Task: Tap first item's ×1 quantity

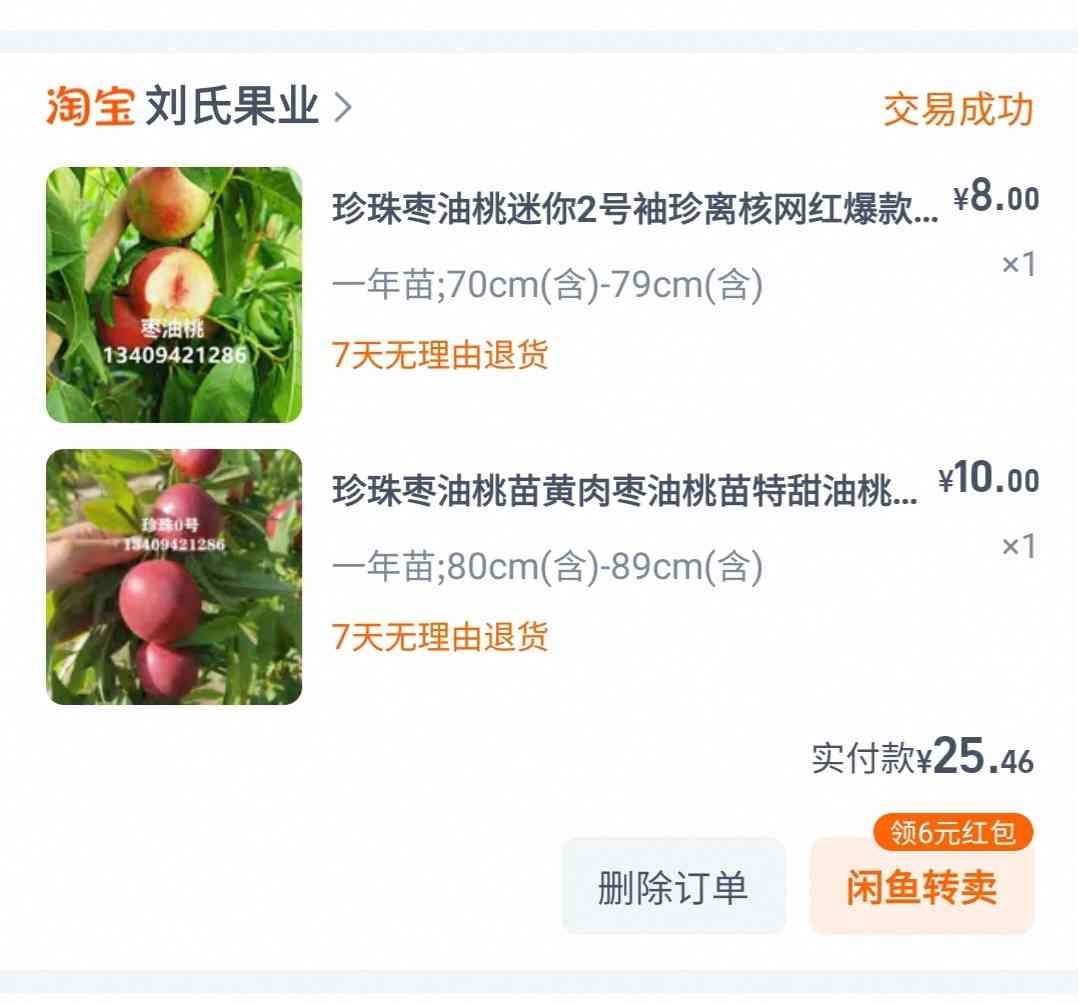Action: 1018,264
